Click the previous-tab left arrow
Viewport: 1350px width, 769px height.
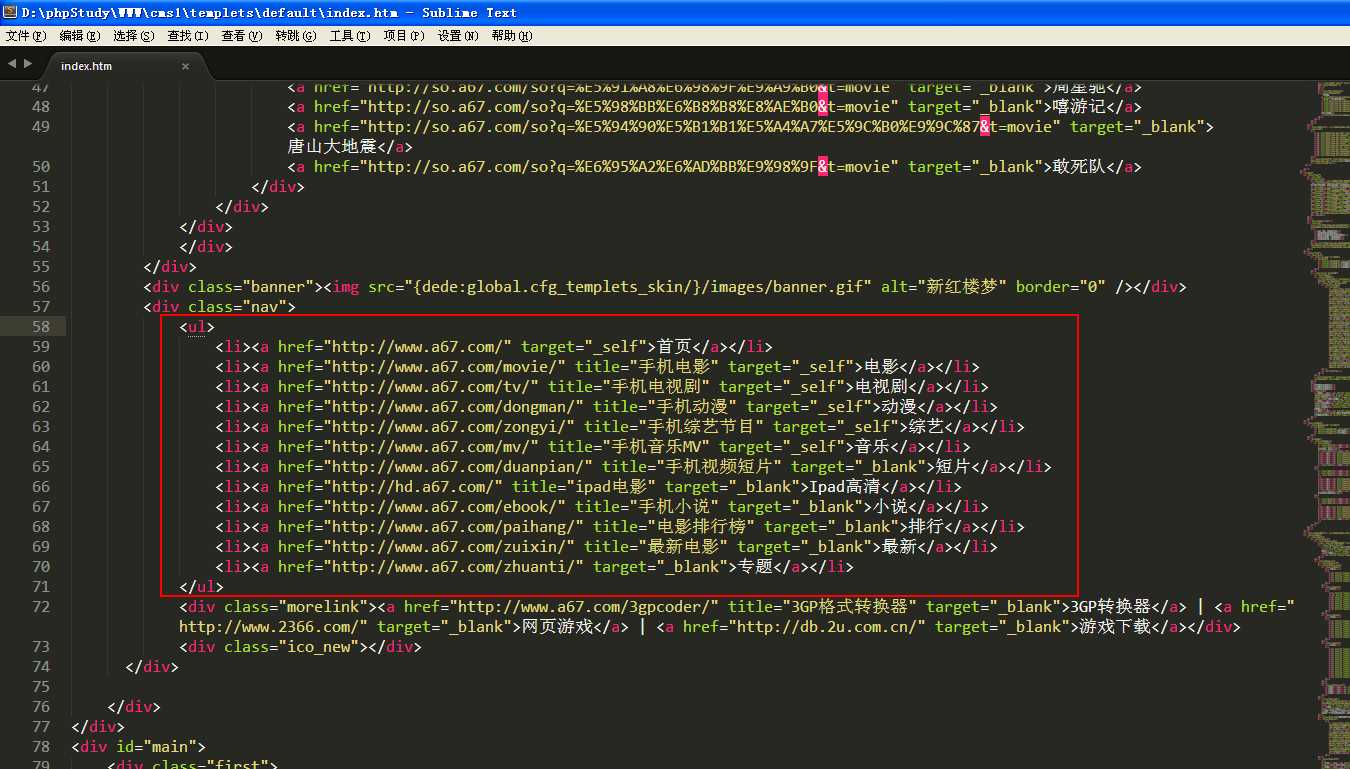tap(12, 63)
